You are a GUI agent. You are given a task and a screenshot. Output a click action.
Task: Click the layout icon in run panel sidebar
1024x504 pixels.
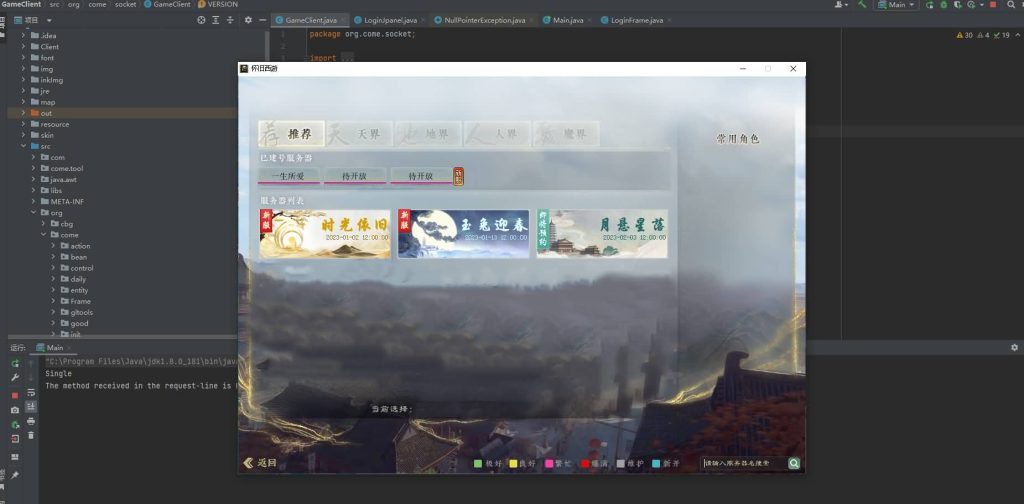(x=15, y=457)
